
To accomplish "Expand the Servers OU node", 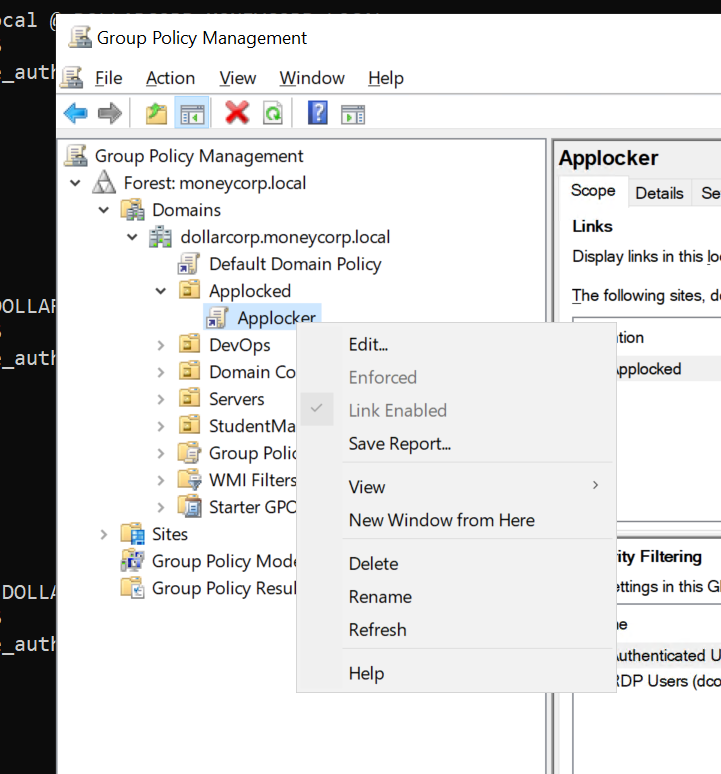I will 161,399.
